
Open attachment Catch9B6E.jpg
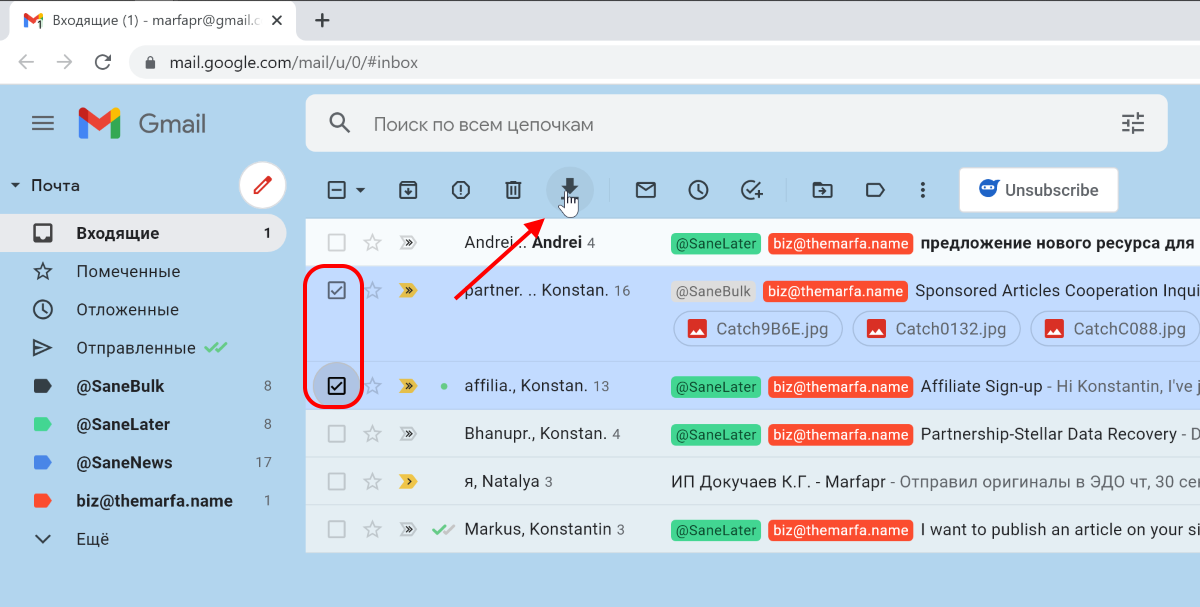758,328
